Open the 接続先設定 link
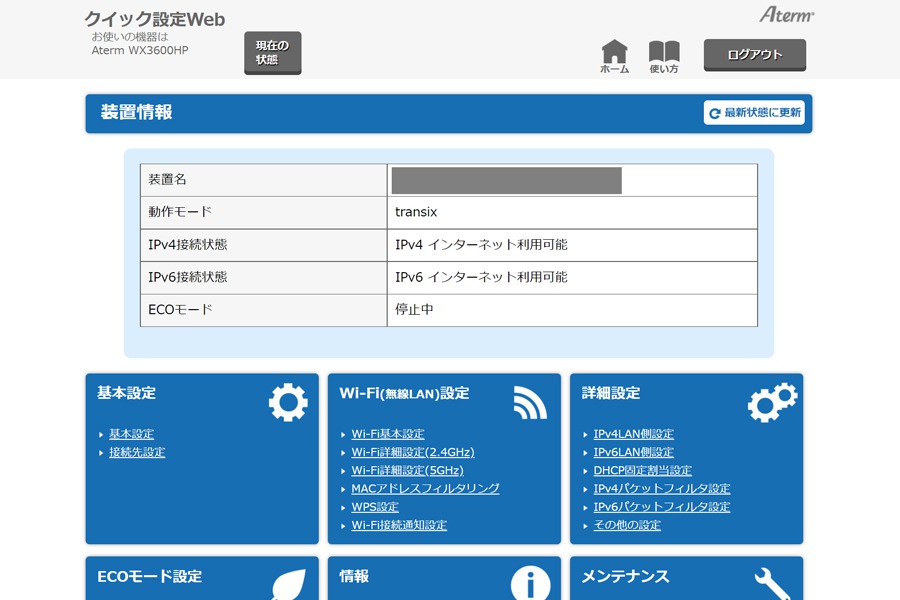This screenshot has height=600, width=900. tap(137, 452)
